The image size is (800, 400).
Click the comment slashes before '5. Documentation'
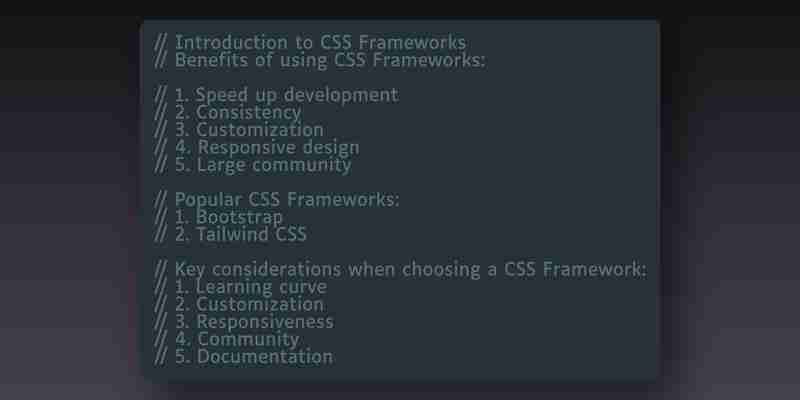[x=161, y=356]
